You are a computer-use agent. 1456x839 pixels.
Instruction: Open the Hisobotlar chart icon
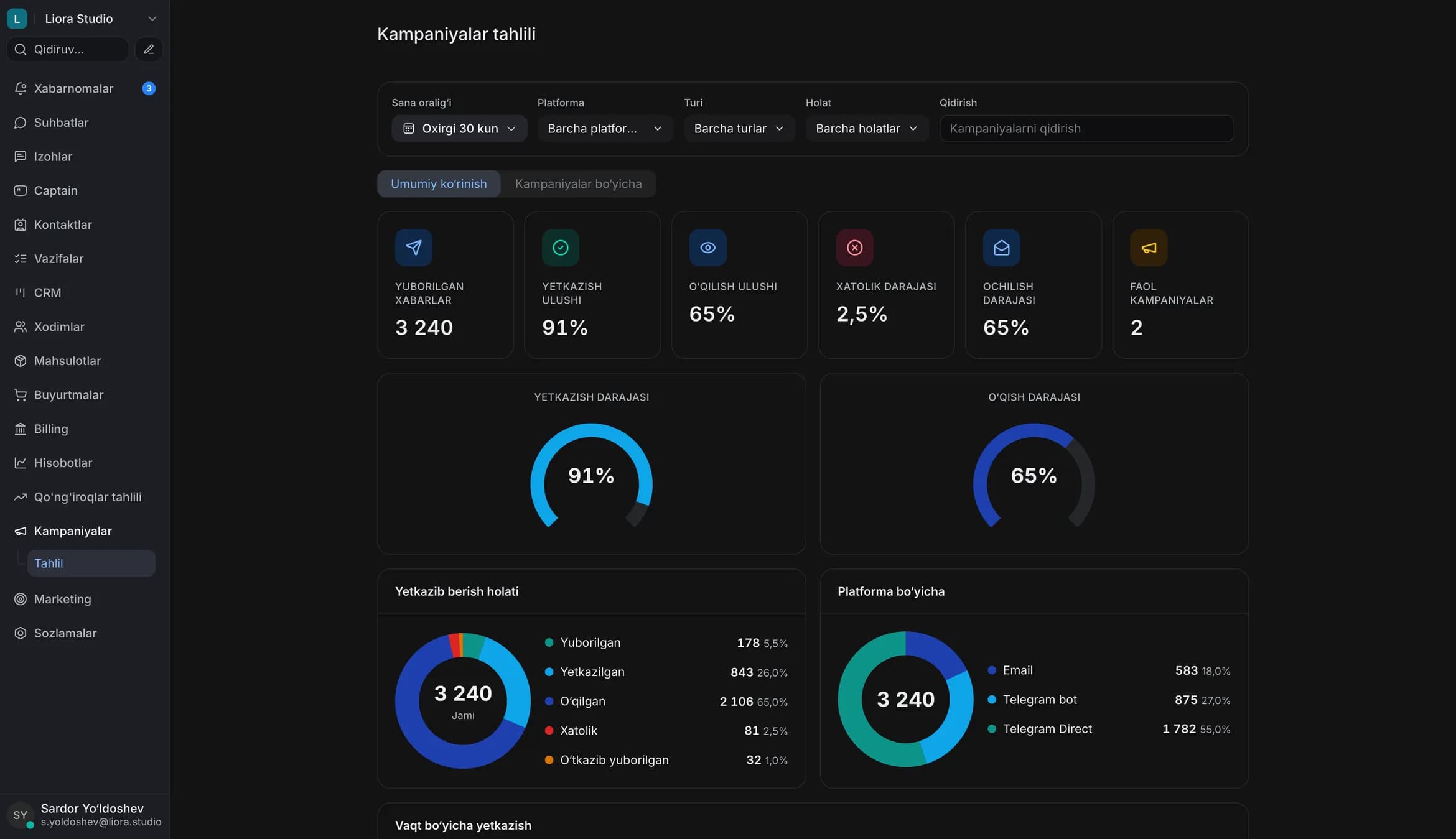click(x=21, y=463)
